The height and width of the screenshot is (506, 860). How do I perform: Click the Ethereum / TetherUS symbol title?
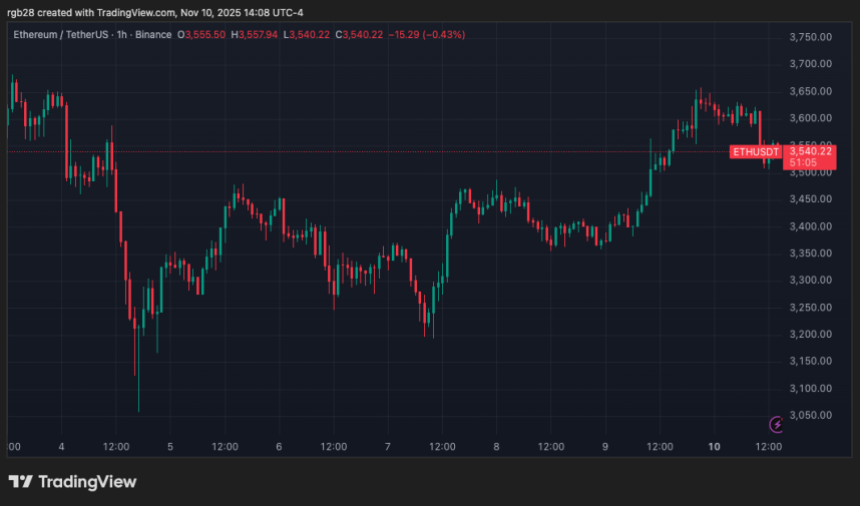(64, 35)
